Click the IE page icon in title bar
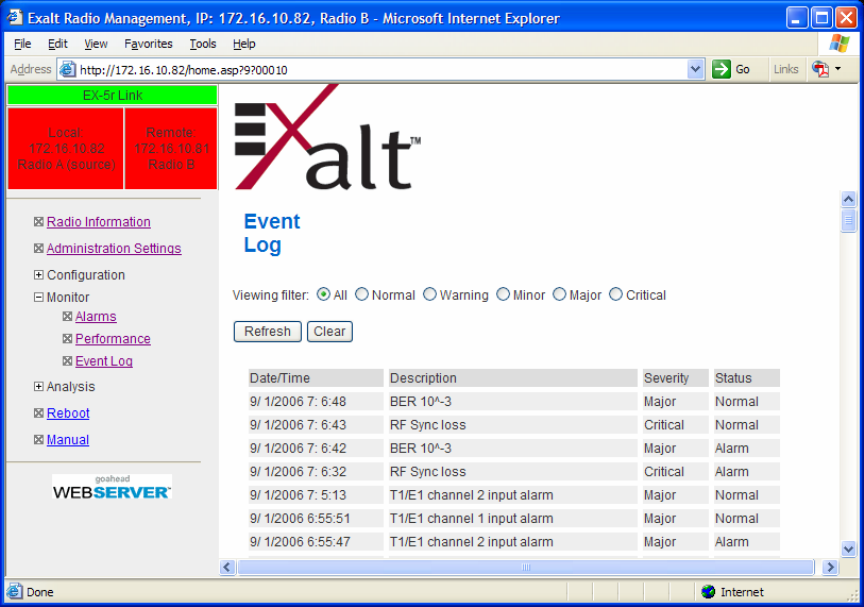Viewport: 864px width, 607px height. tap(14, 18)
